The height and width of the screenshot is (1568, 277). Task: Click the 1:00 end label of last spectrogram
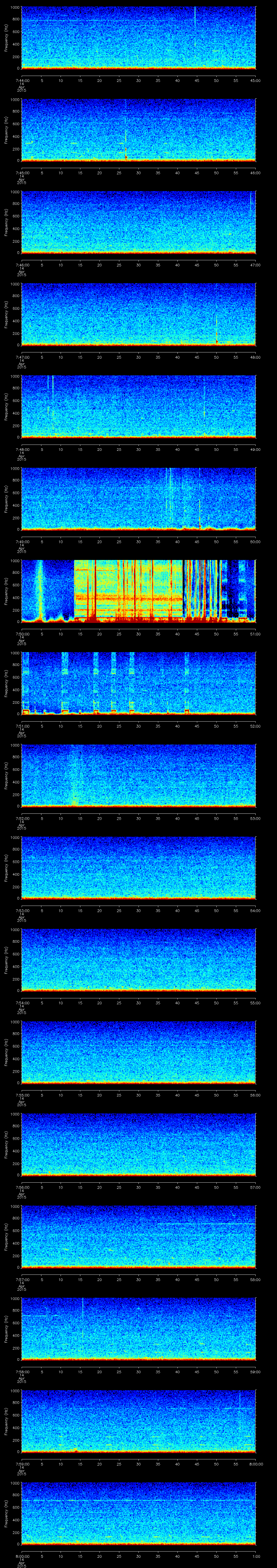256,1556
